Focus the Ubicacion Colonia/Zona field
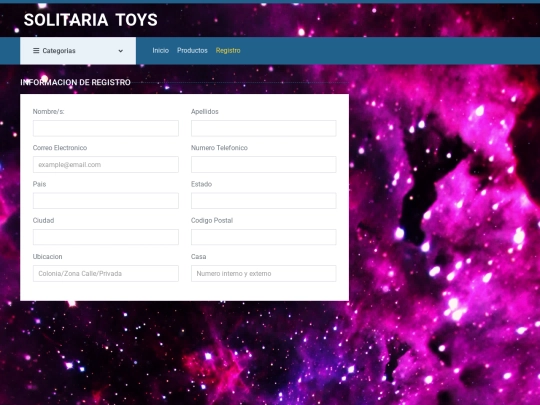Image resolution: width=540 pixels, height=405 pixels. tap(106, 273)
